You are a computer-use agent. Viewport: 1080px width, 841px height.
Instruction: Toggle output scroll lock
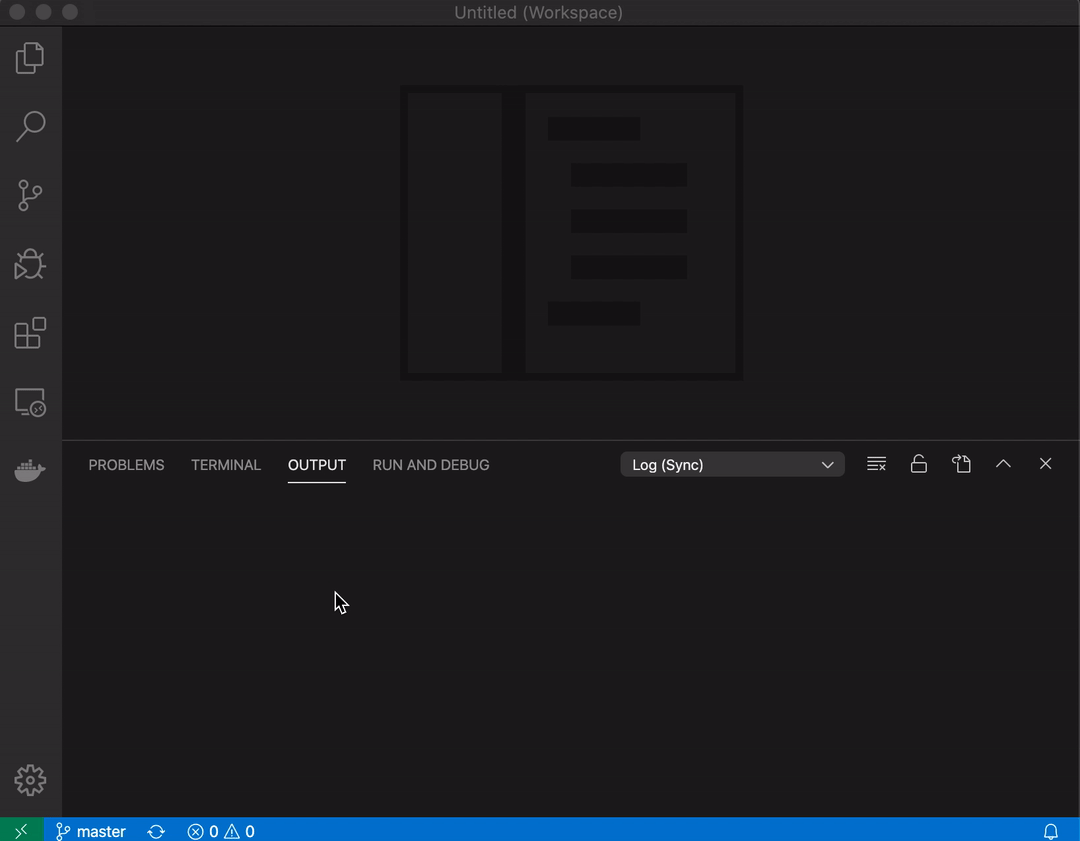[x=919, y=464]
